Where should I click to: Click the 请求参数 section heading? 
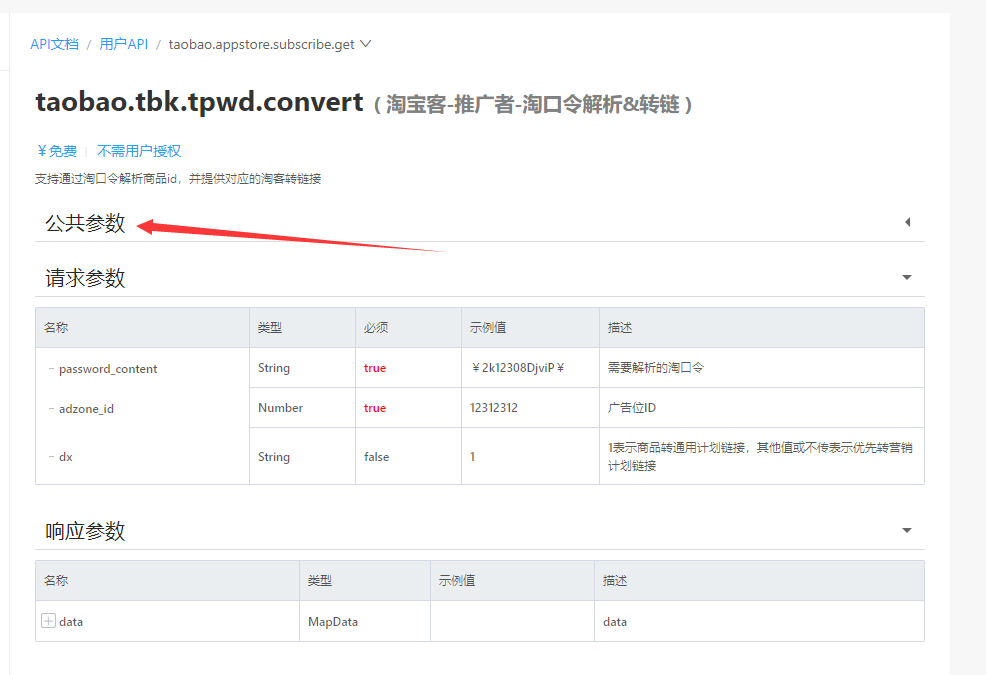pyautogui.click(x=85, y=278)
